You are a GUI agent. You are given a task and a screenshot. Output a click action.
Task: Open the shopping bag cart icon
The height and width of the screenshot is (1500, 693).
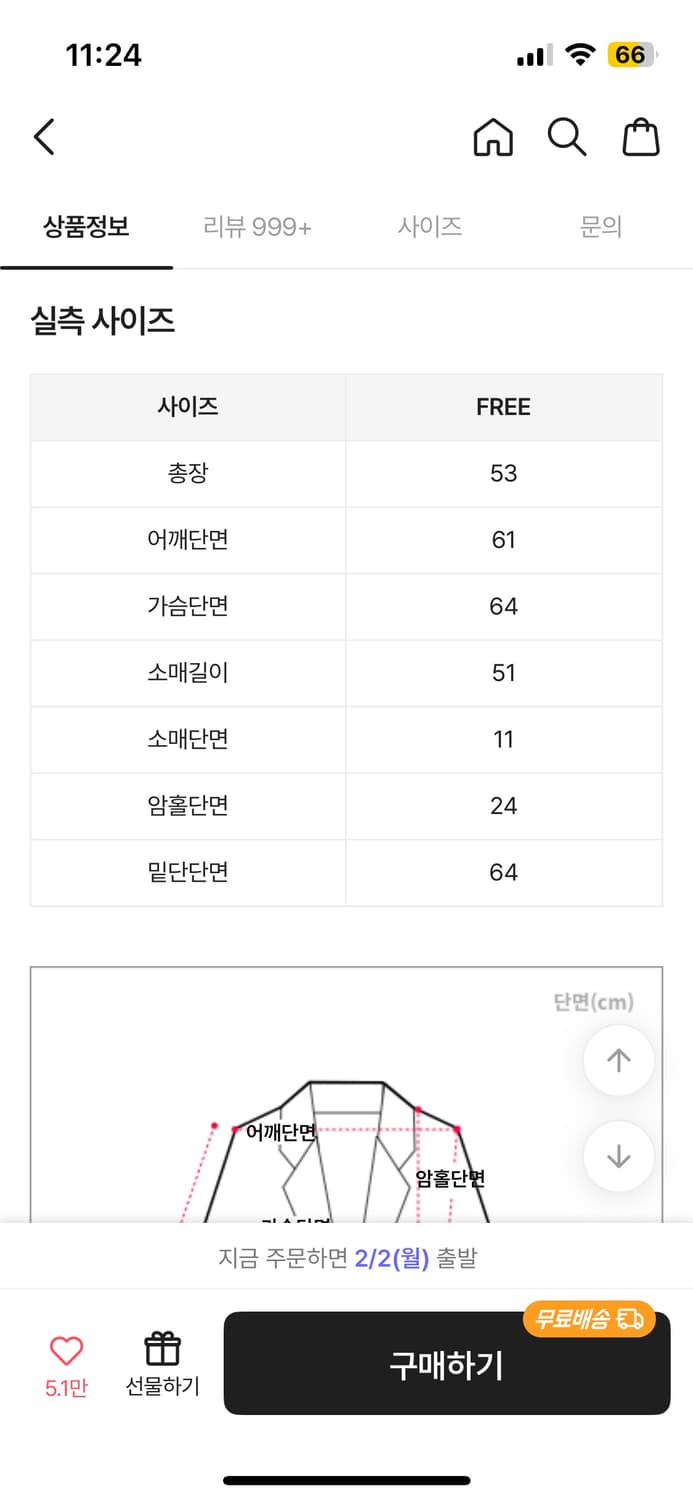tap(641, 137)
